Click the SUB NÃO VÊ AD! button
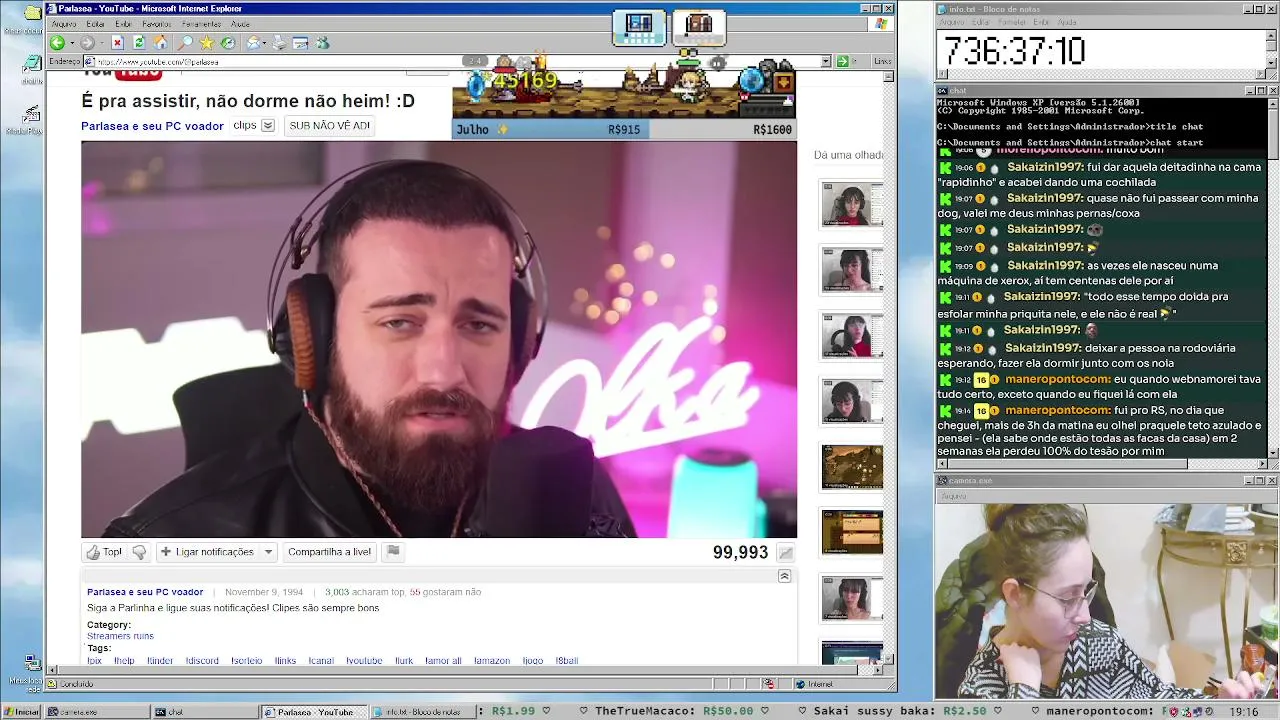Viewport: 1280px width, 720px height. point(329,126)
